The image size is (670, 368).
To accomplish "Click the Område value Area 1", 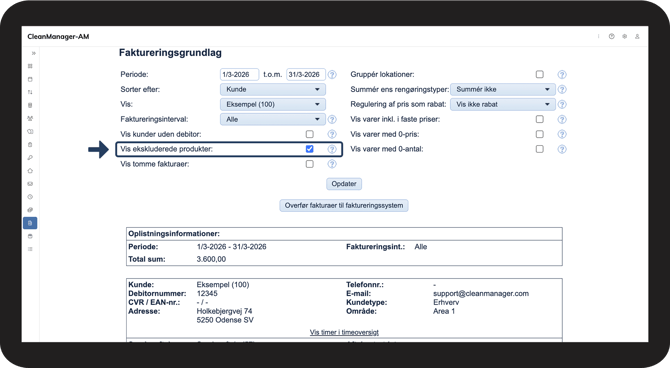I will point(444,311).
